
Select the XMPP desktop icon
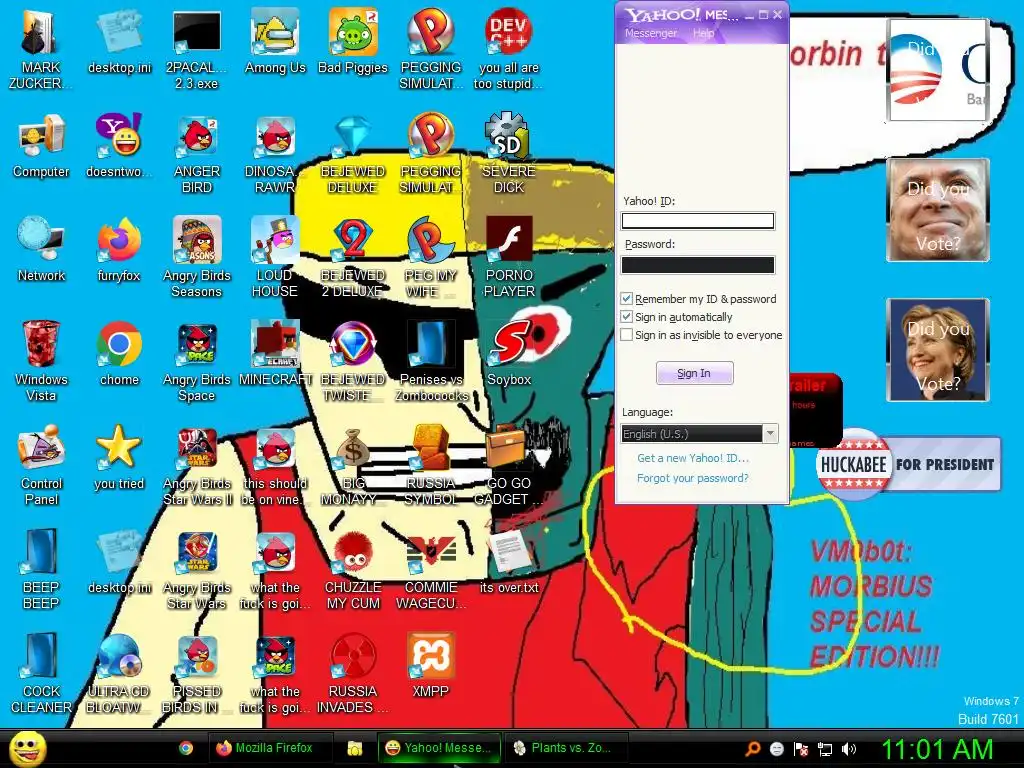430,665
